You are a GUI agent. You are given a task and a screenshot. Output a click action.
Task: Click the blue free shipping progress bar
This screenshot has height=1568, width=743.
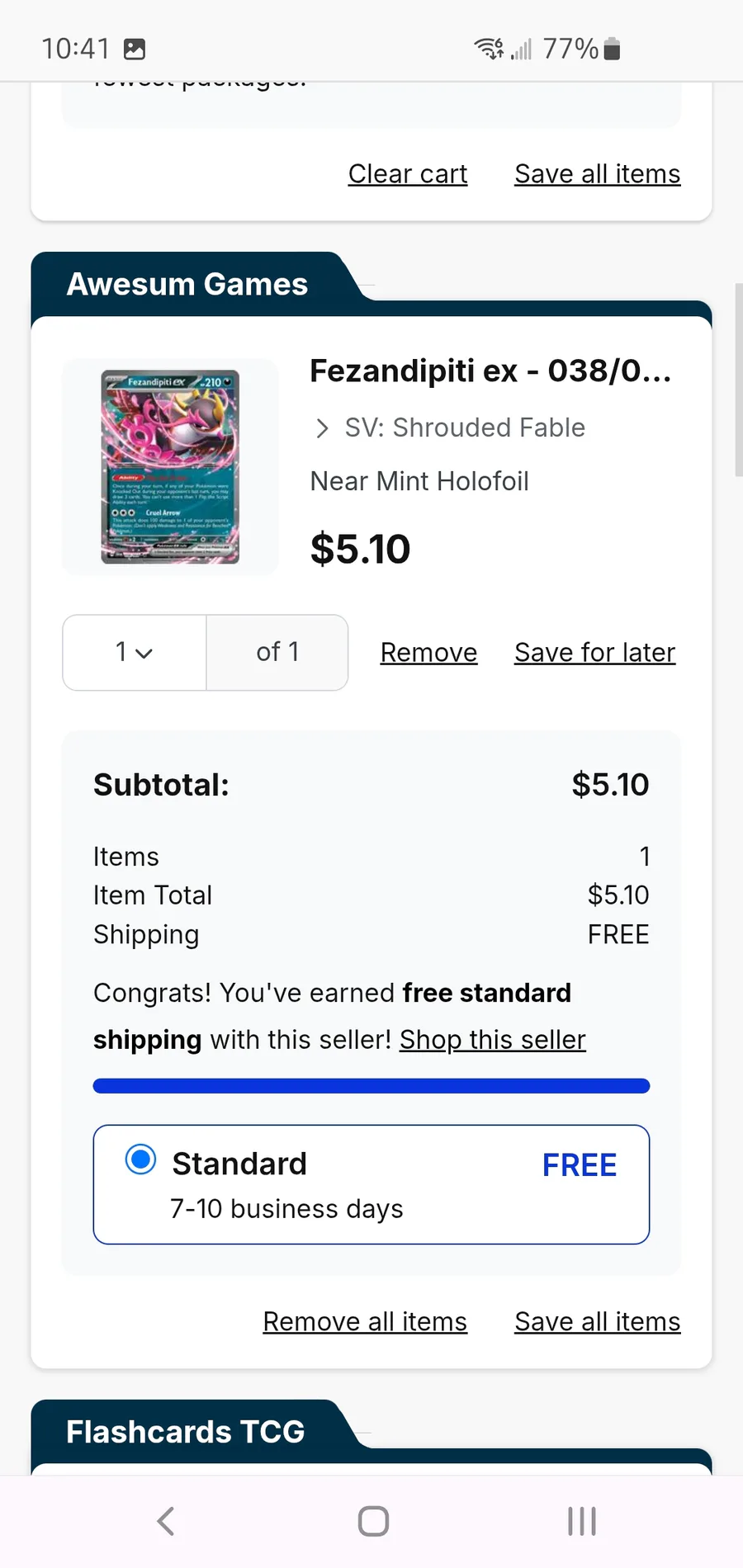[x=371, y=1086]
